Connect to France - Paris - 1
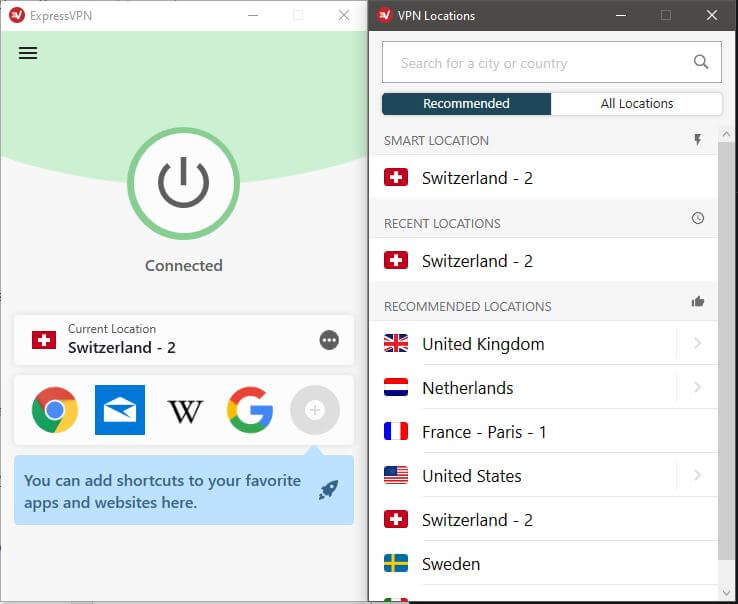Screen dimensions: 738x604 pos(544,432)
